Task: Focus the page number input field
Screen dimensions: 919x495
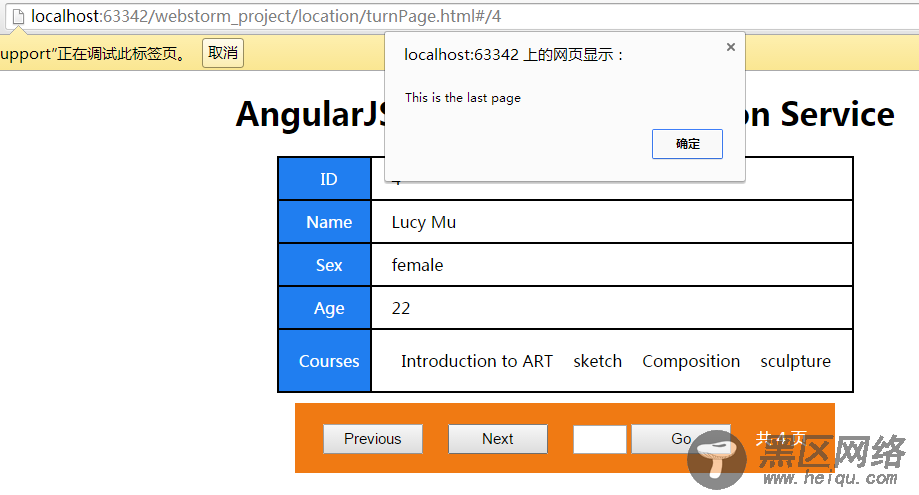Action: tap(600, 439)
